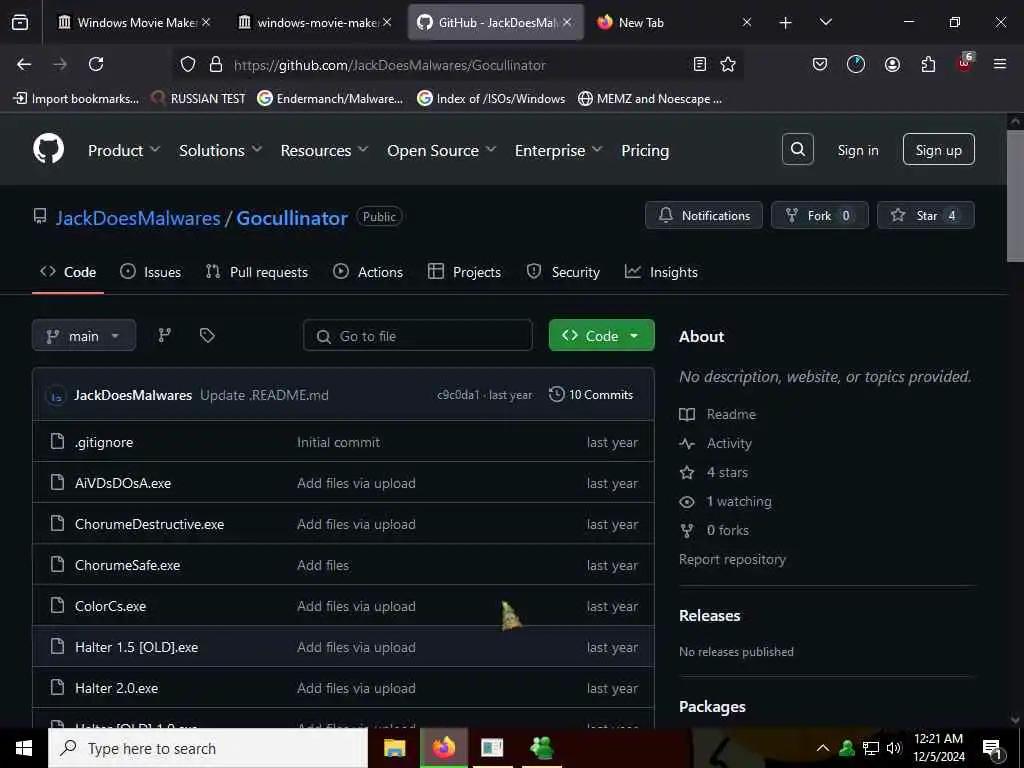Expand the Open Source dropdown

coord(441,150)
